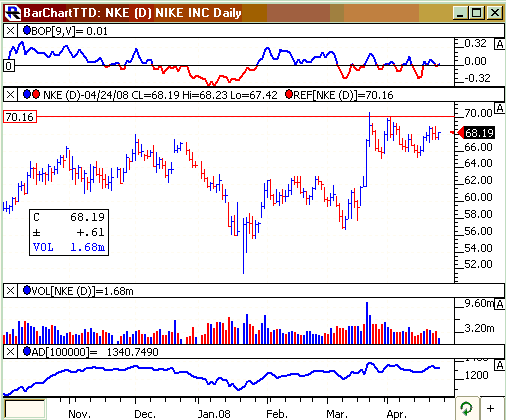Toggle autoscale A on price pane
The height and width of the screenshot is (420, 506).
[499, 108]
